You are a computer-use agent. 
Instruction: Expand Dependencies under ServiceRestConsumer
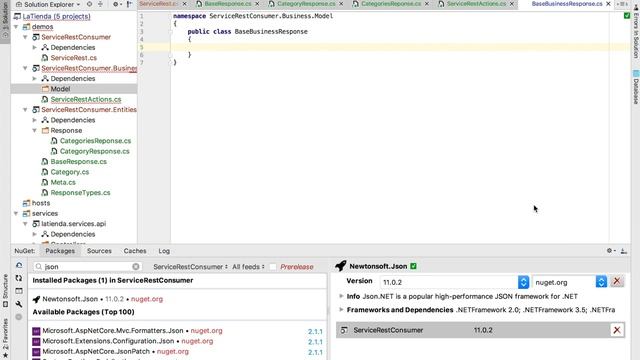[x=35, y=48]
